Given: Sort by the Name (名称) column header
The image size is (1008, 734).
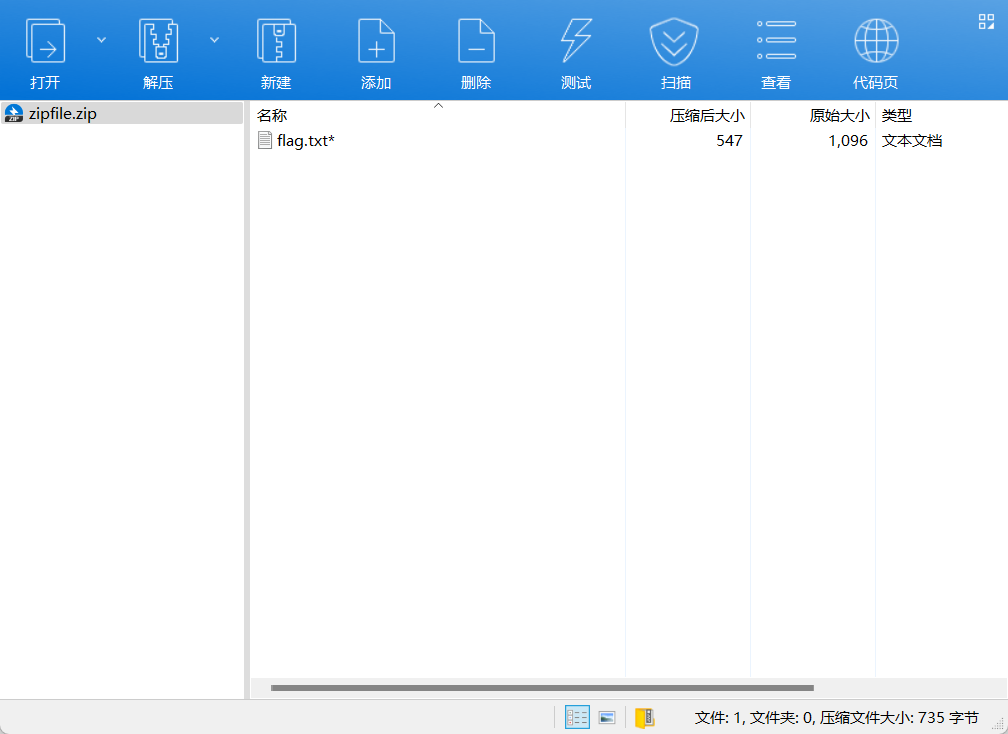Looking at the screenshot, I should coord(272,115).
